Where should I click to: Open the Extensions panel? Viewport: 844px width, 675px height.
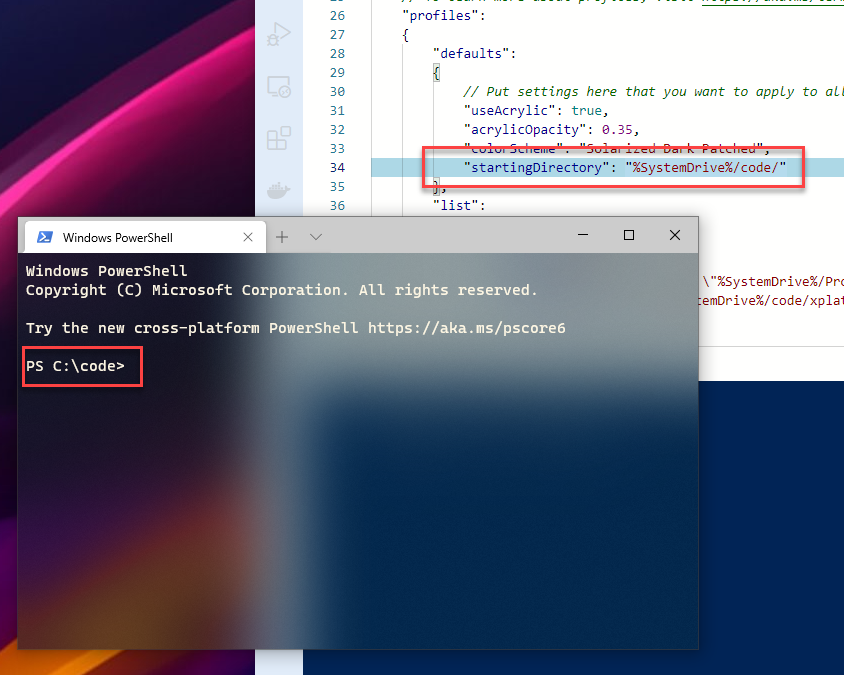279,138
